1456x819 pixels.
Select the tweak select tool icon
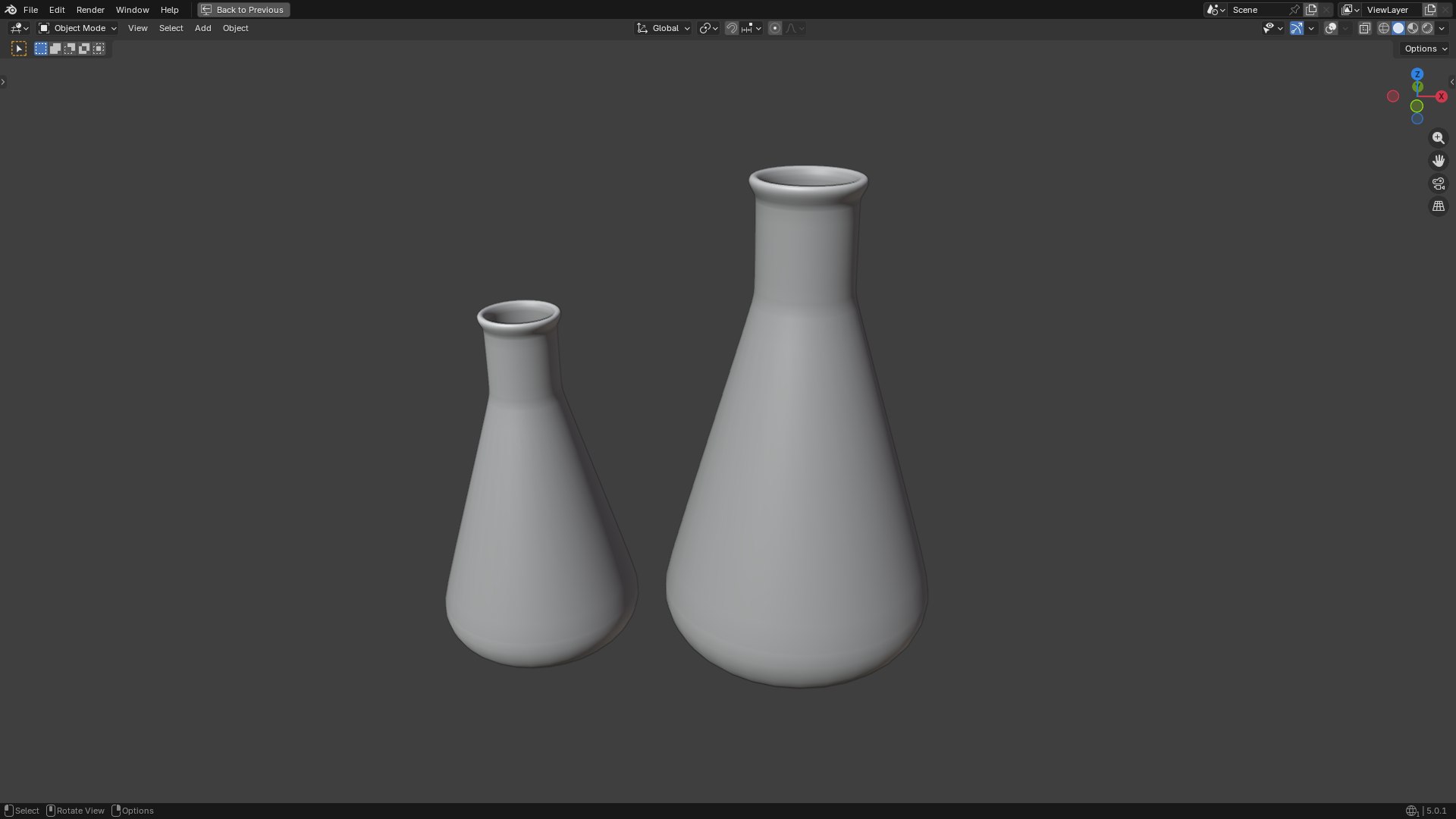tap(19, 49)
